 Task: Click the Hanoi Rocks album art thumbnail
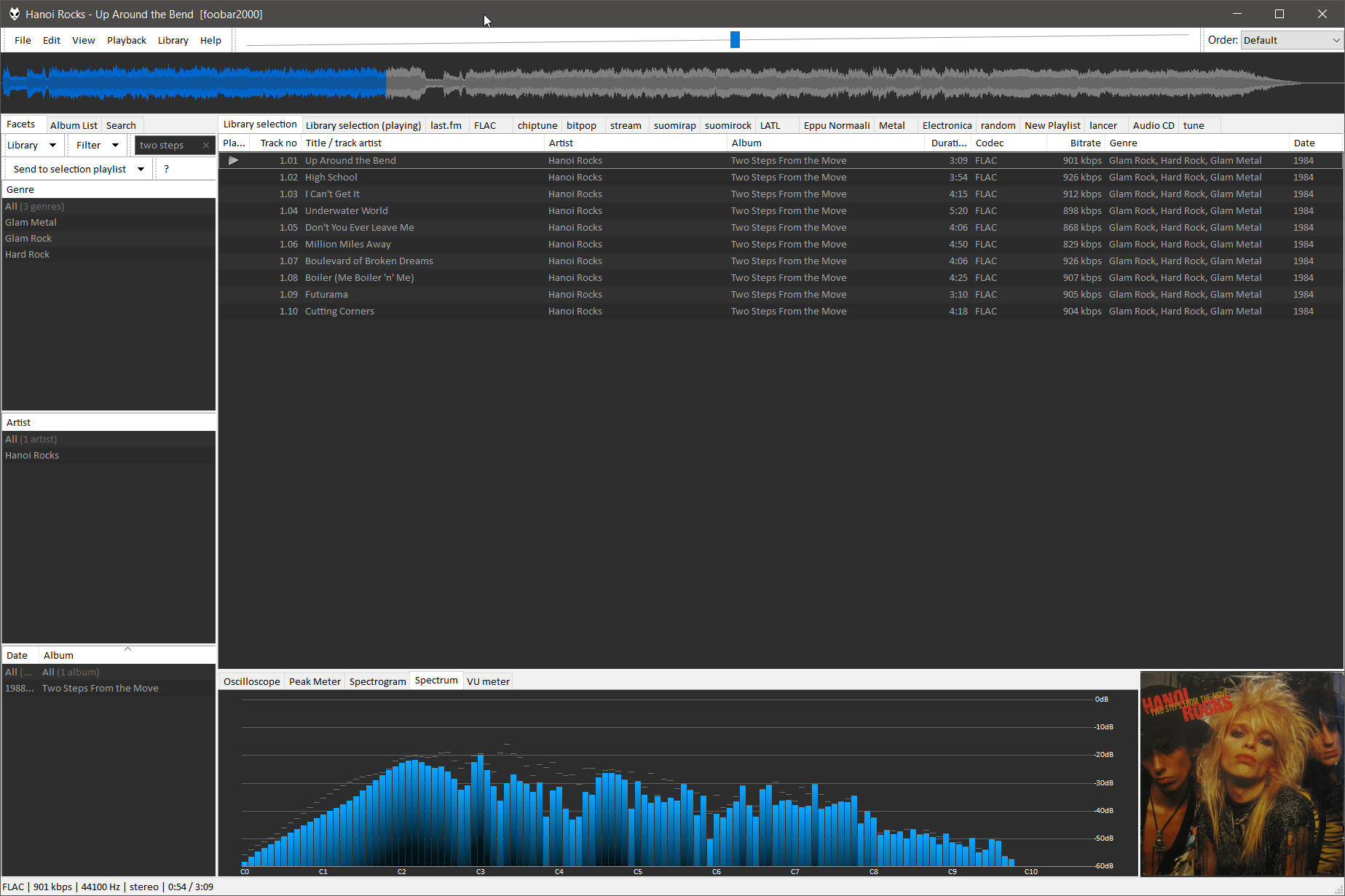tap(1242, 774)
